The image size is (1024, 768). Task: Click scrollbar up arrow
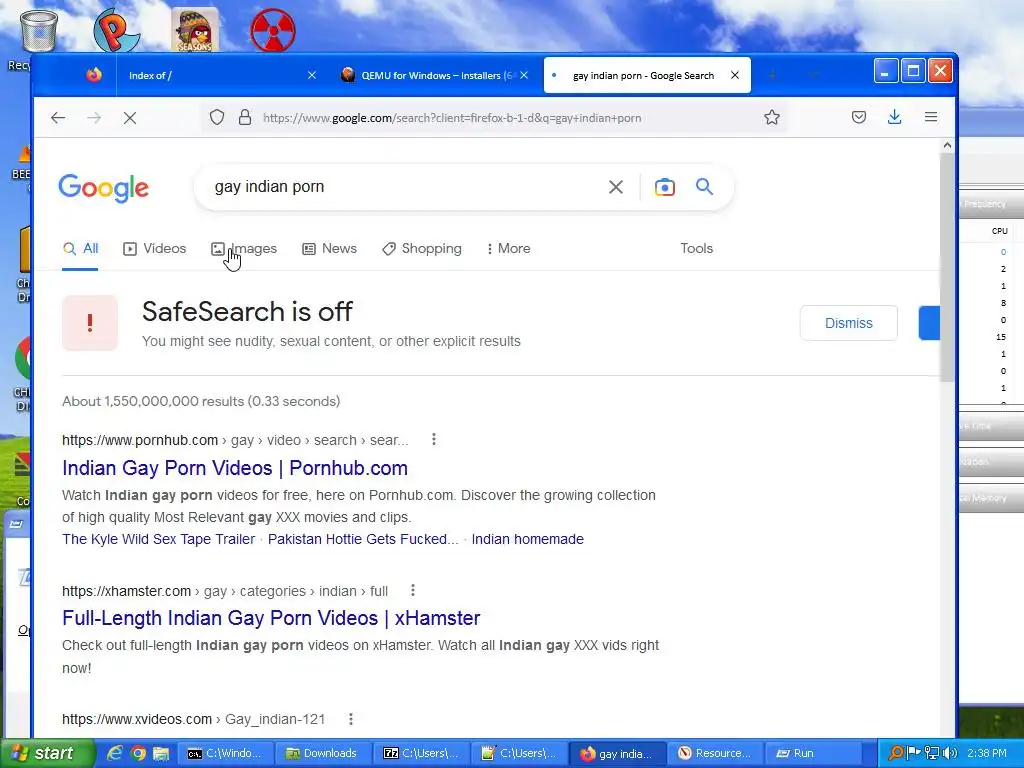point(947,146)
